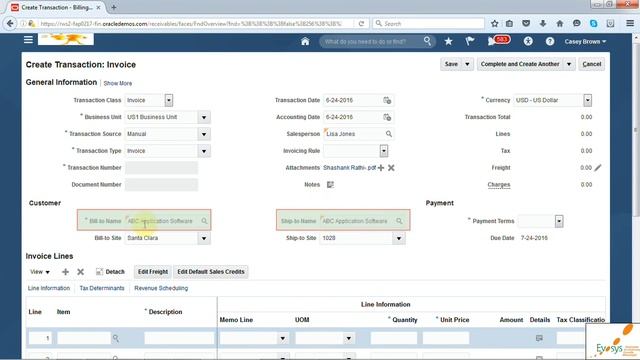Click the Charges link

click(x=499, y=184)
